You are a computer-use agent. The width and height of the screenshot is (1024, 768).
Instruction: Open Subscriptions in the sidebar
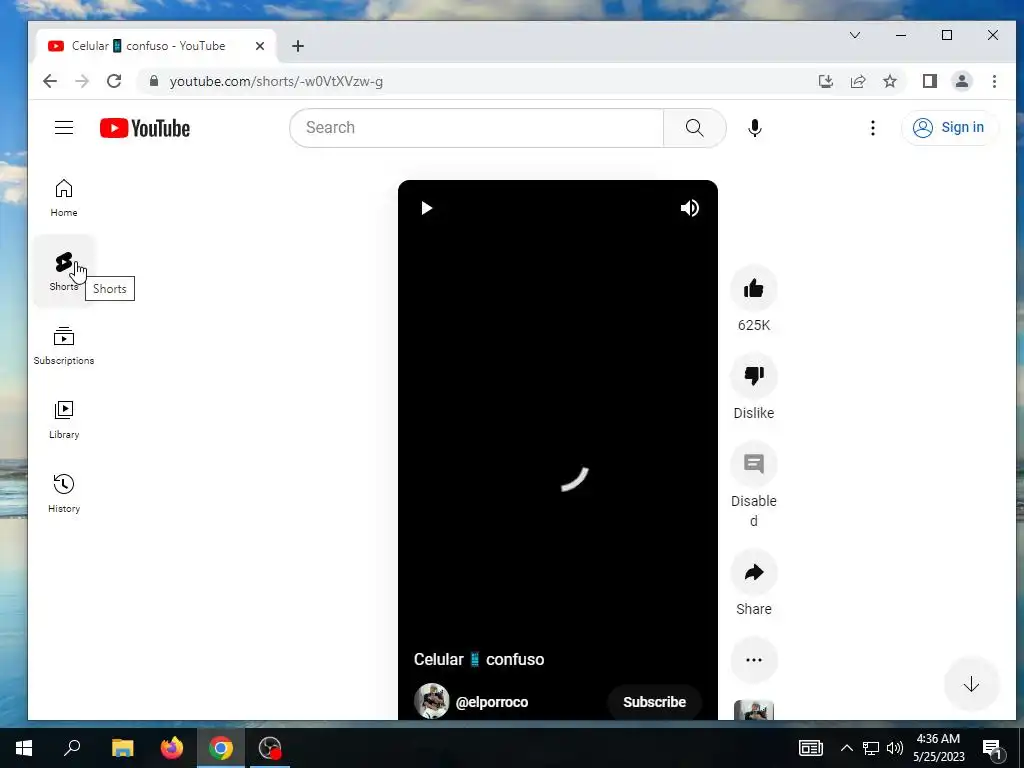pos(64,345)
